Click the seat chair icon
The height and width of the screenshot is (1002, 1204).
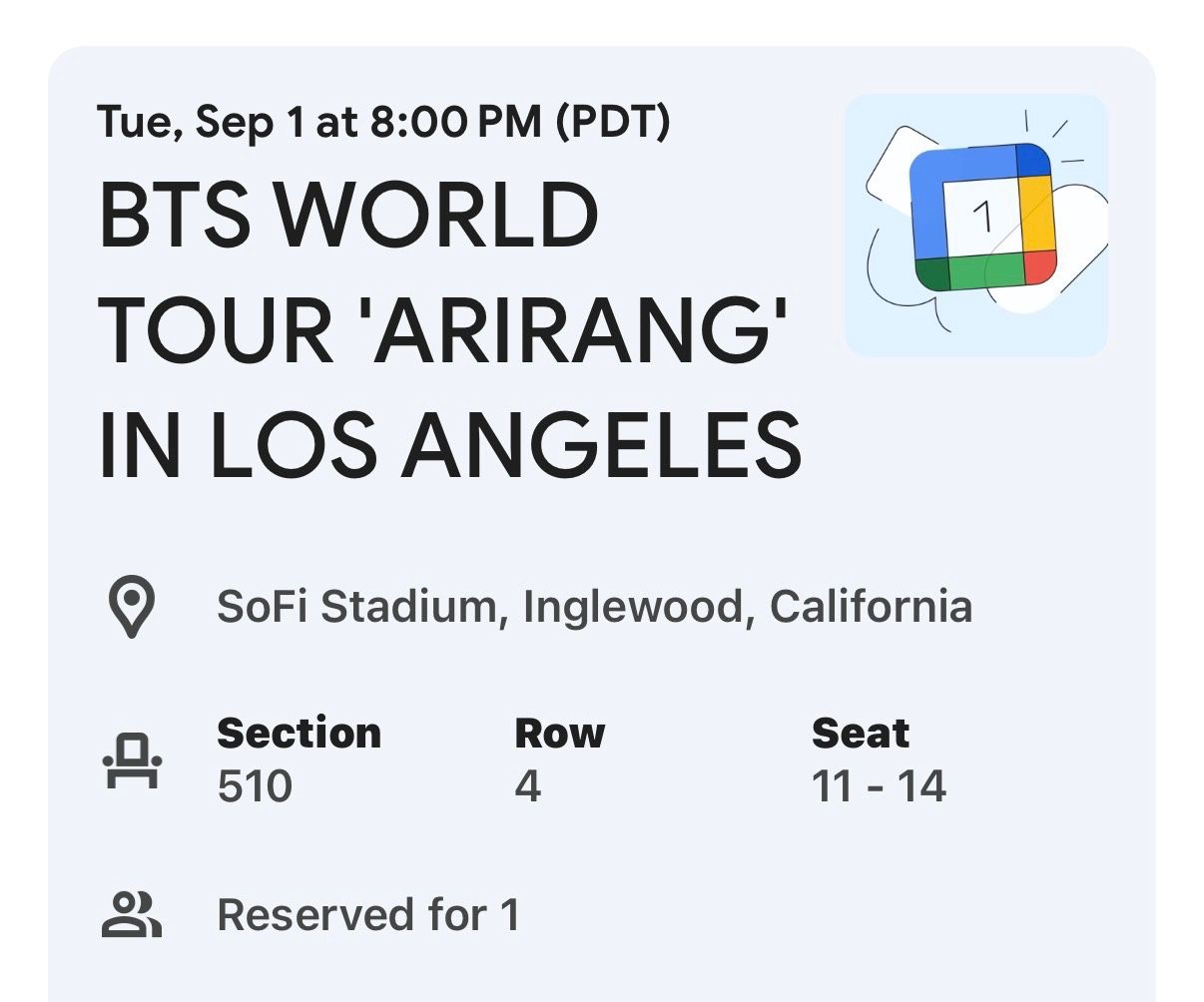tap(133, 760)
